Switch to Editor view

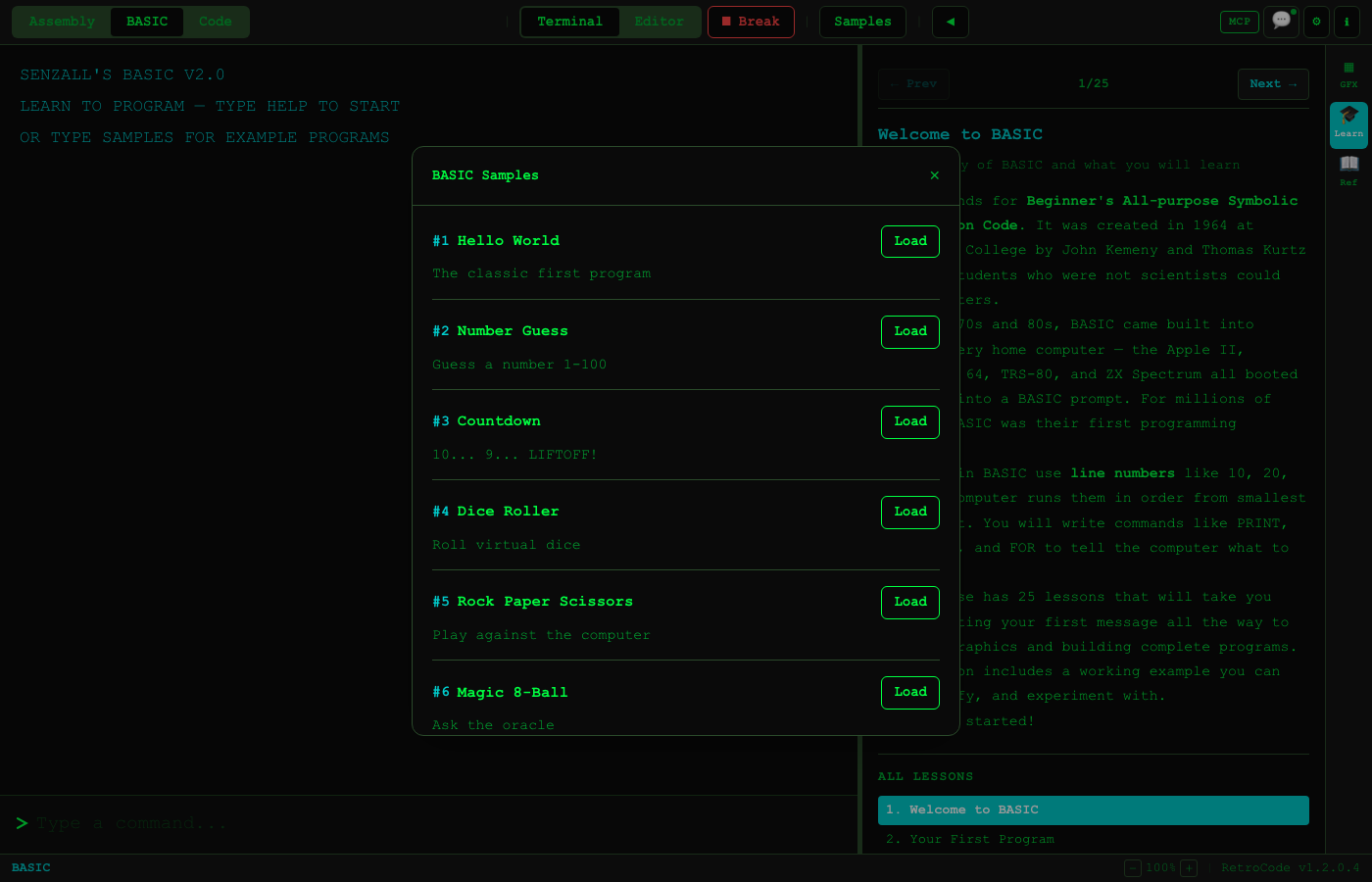click(x=660, y=21)
